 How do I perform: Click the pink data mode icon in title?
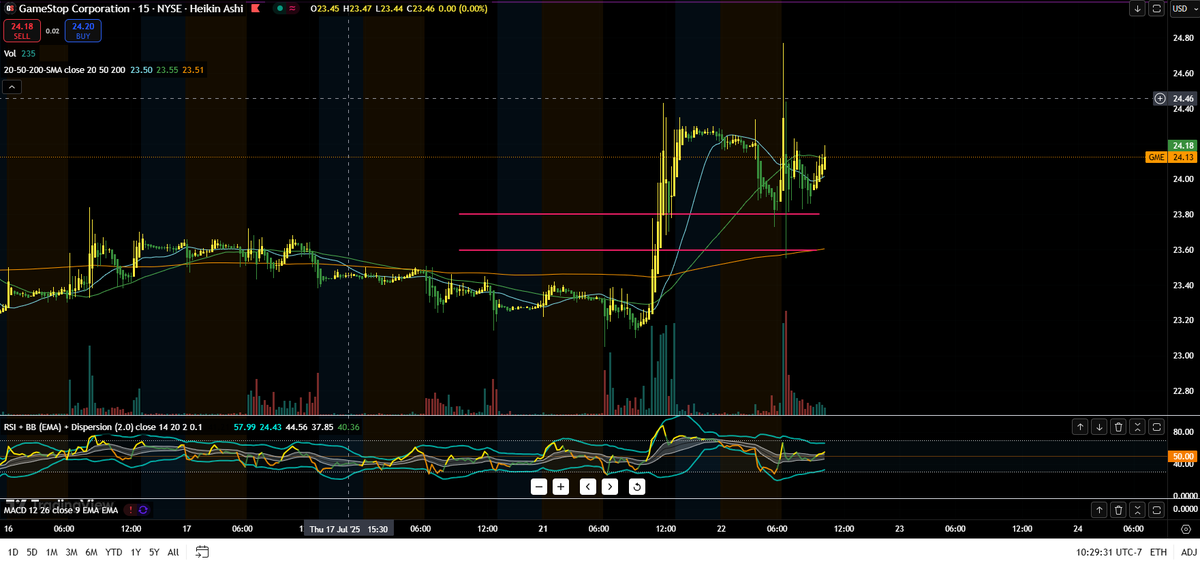(x=295, y=8)
